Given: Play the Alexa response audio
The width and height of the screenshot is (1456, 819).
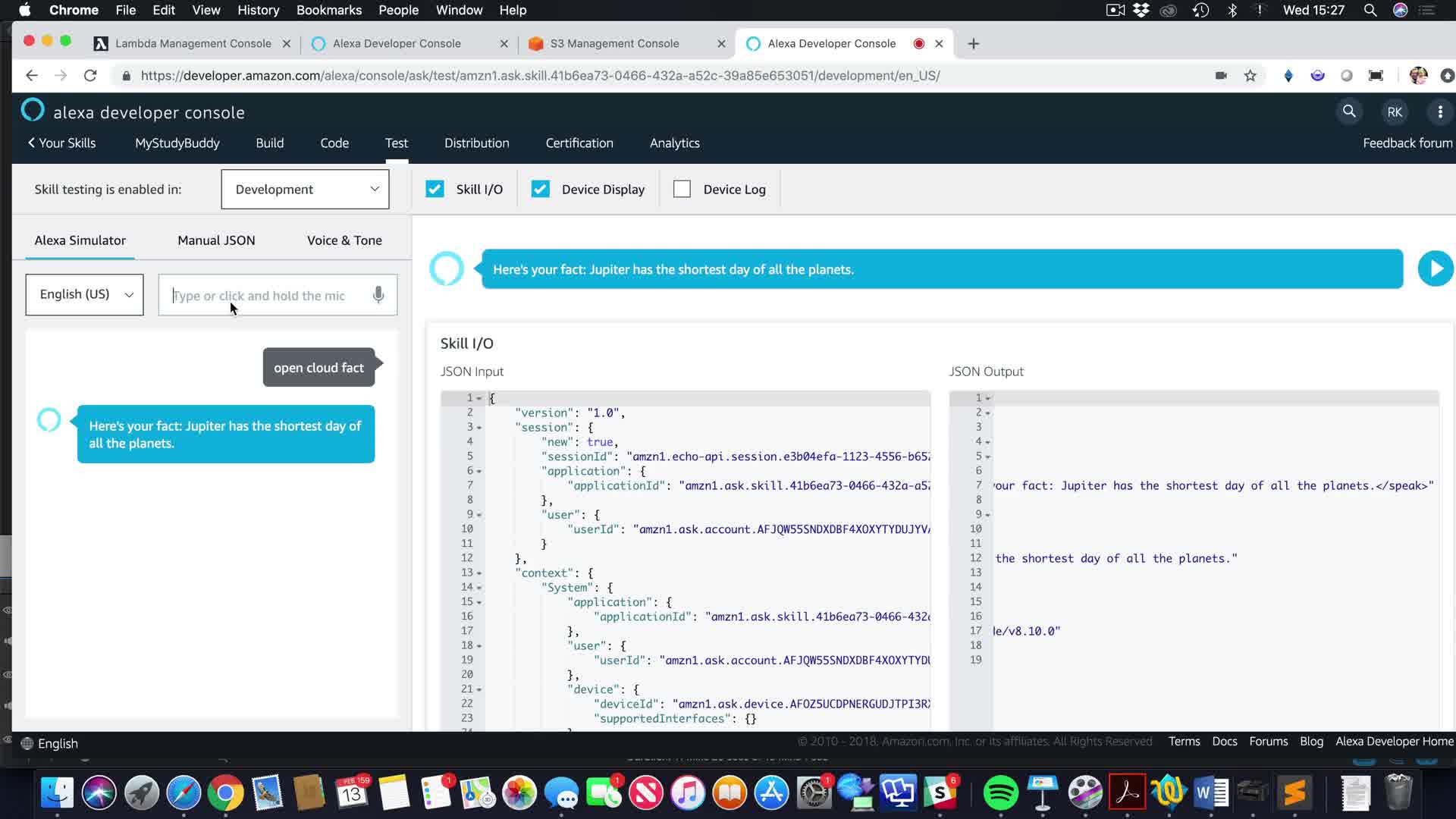Looking at the screenshot, I should tap(1435, 268).
